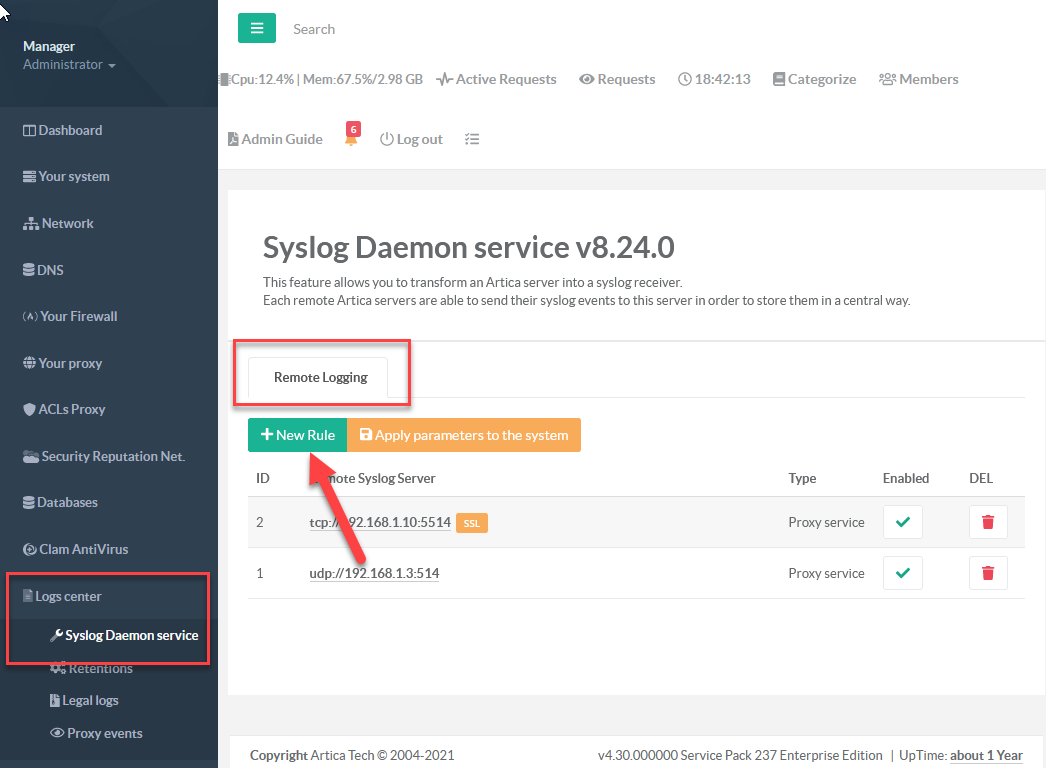Click into the Search field
The width and height of the screenshot is (1046, 768).
pyautogui.click(x=400, y=29)
